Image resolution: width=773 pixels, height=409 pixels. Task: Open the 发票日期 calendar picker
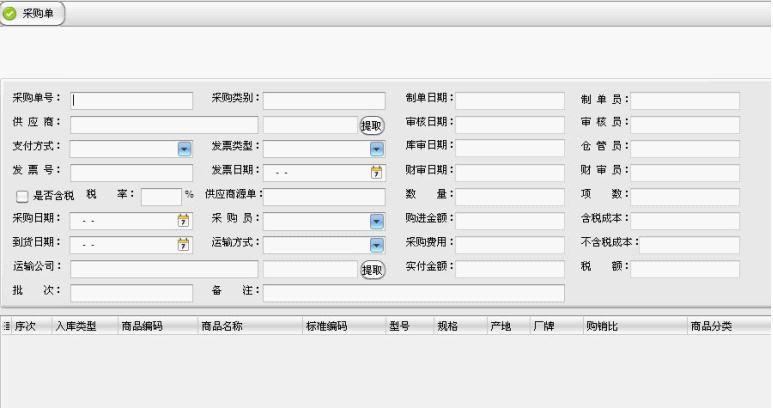click(377, 172)
